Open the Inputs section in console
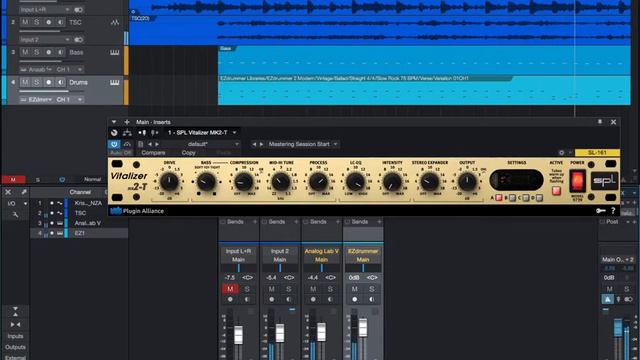This screenshot has height=360, width=640. click(x=15, y=336)
